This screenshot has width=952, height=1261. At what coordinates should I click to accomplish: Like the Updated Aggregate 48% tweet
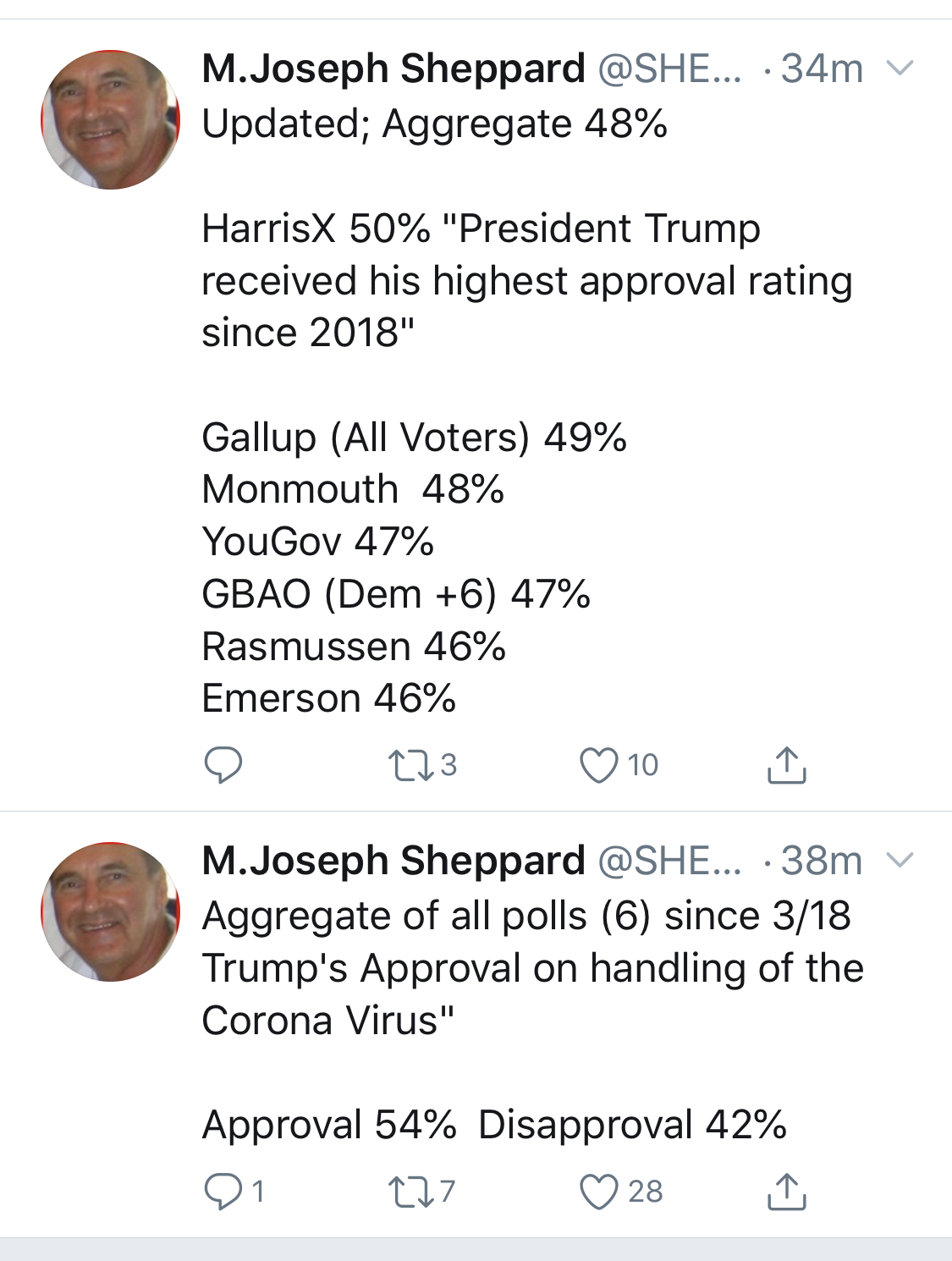[598, 765]
